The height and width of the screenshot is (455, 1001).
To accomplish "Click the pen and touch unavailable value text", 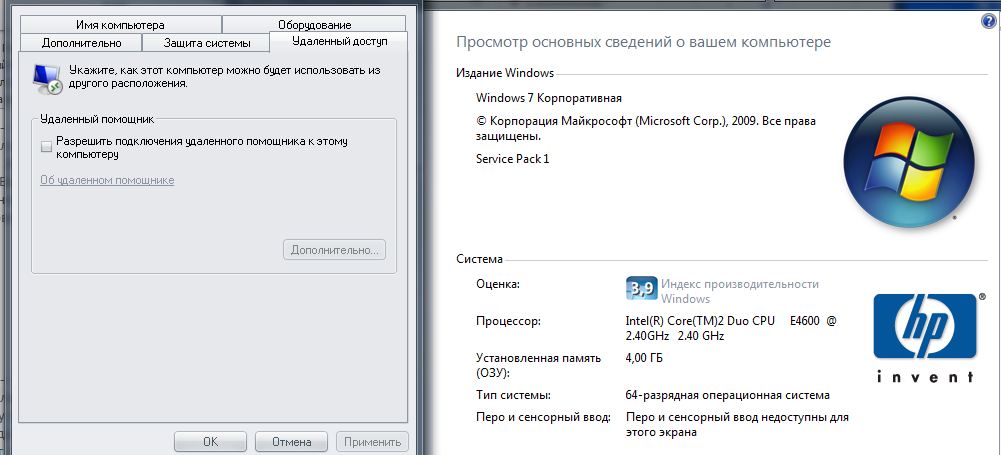I will pyautogui.click(x=737, y=425).
